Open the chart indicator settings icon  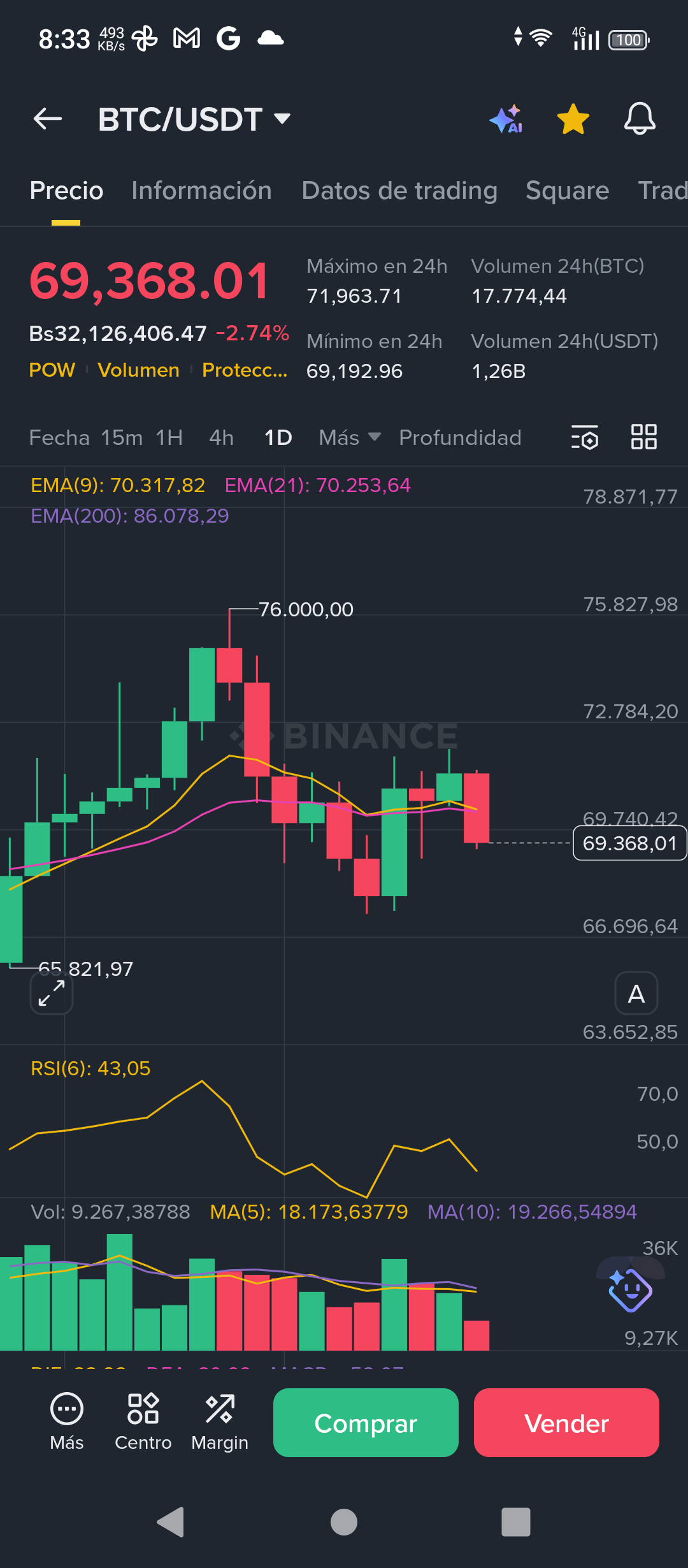click(585, 437)
